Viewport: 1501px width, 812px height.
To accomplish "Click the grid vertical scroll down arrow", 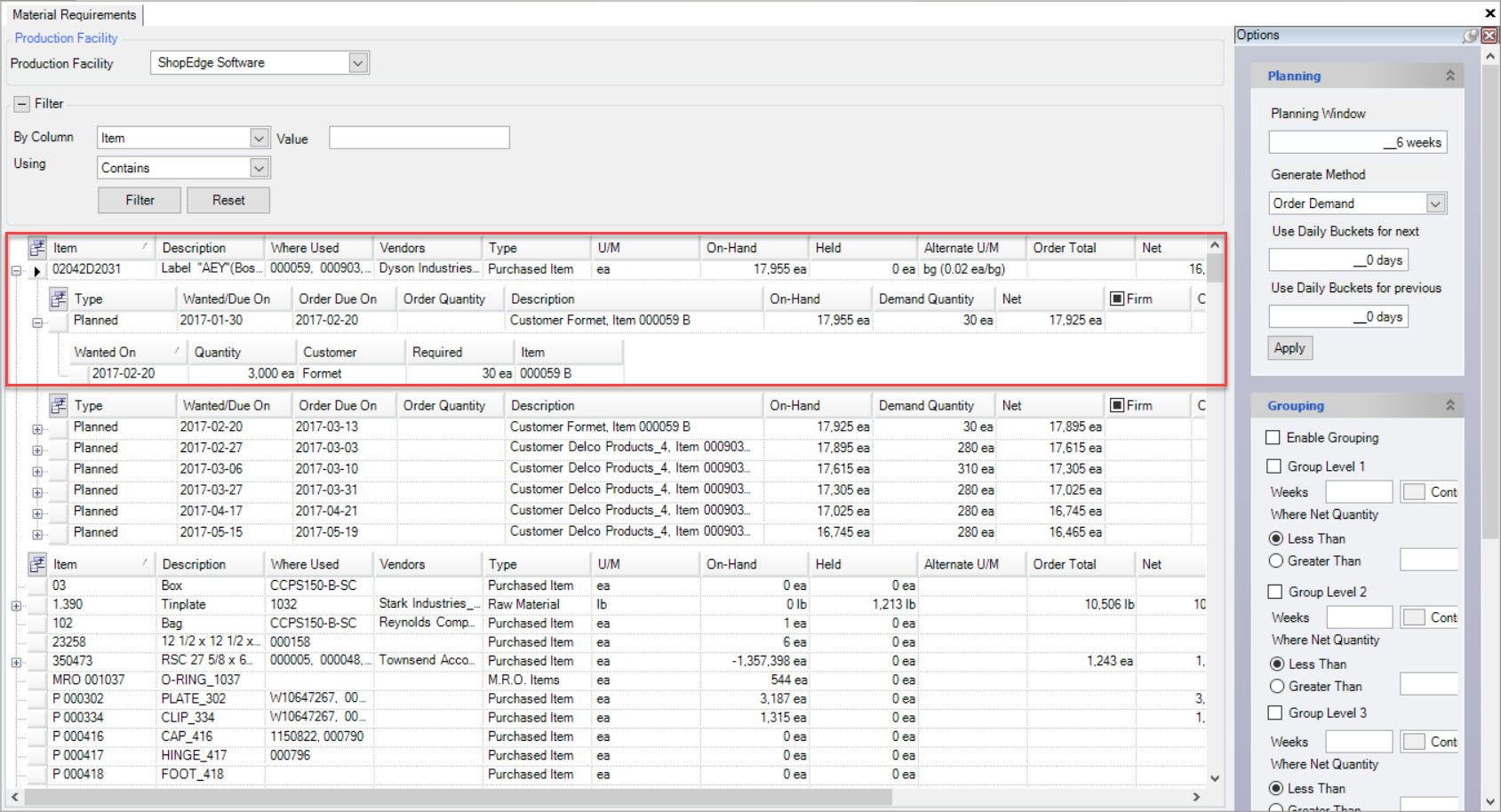I will pyautogui.click(x=1215, y=779).
